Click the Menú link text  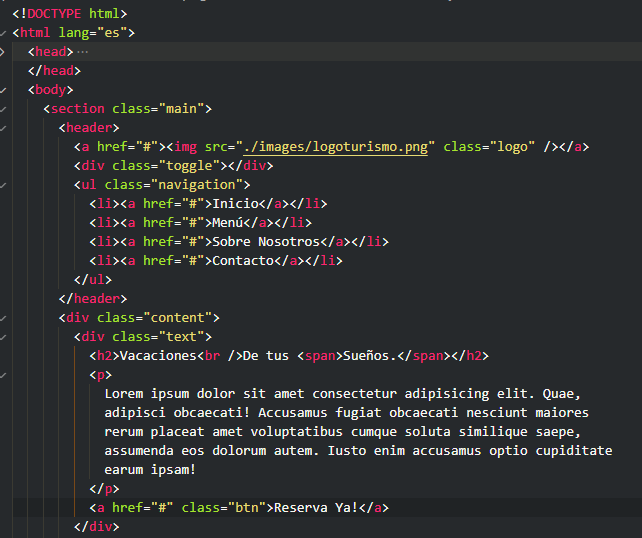coord(228,223)
